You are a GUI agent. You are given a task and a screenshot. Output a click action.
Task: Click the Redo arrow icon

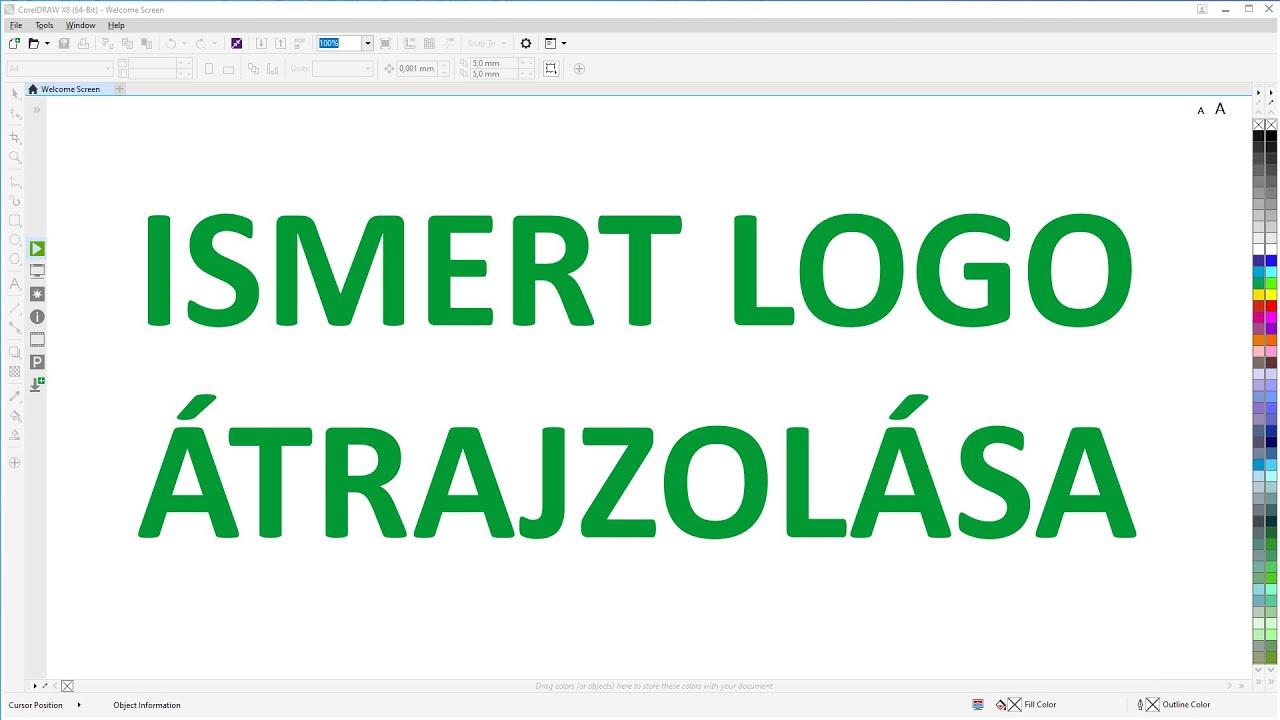(201, 44)
